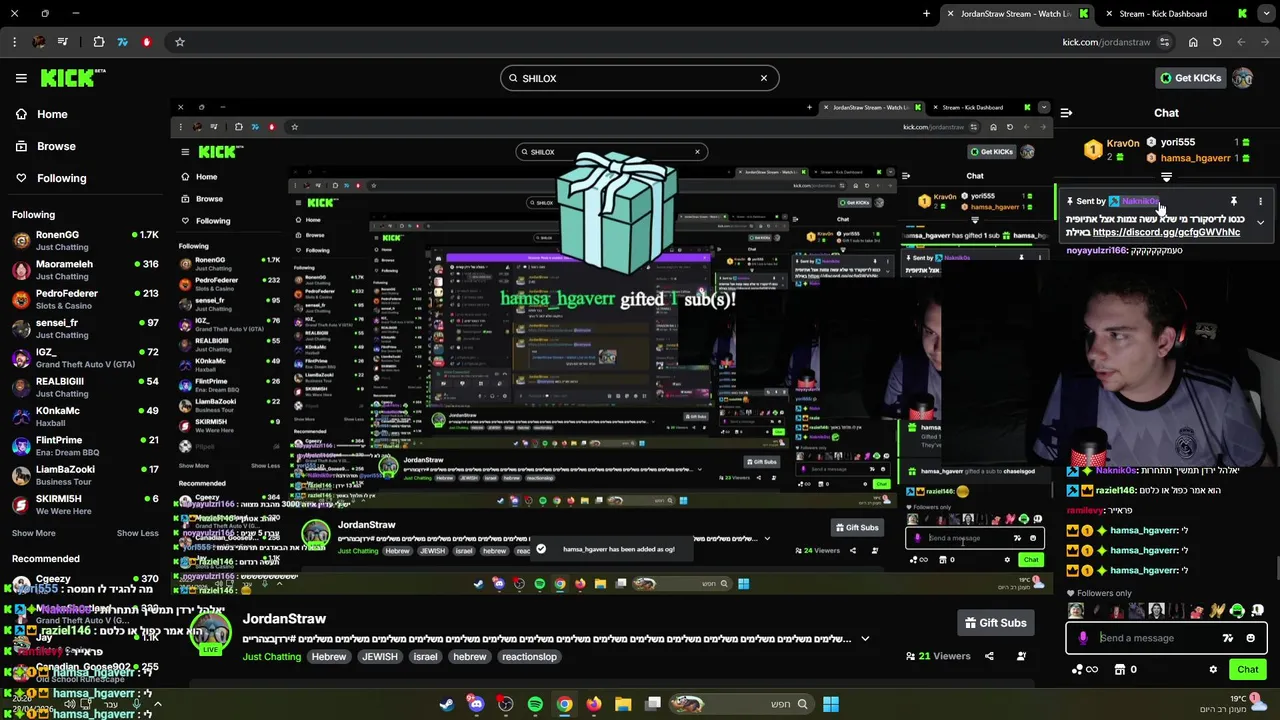
Task: Open PedroFederer channel from Following list
Action: point(85,299)
